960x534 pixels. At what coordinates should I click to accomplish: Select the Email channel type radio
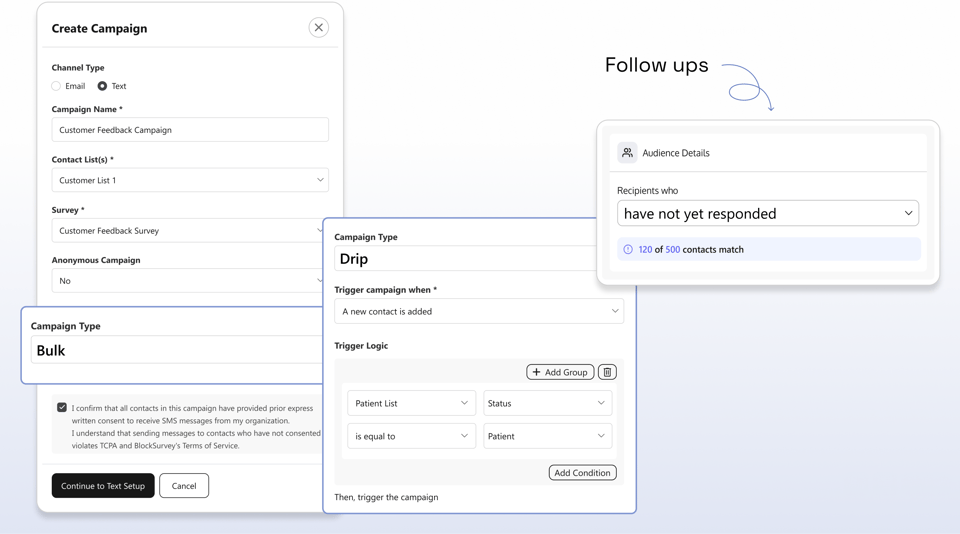point(56,86)
